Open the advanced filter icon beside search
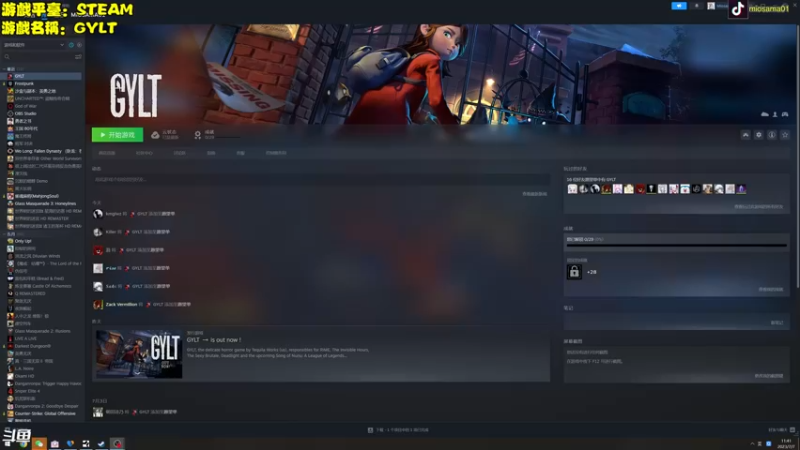Viewport: 800px width, 450px height. 78,57
